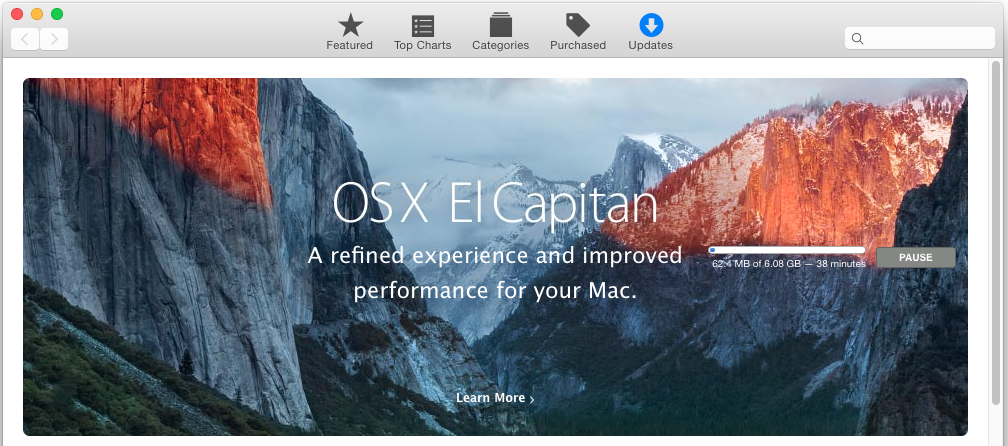Open the Updates download tab

(x=651, y=33)
